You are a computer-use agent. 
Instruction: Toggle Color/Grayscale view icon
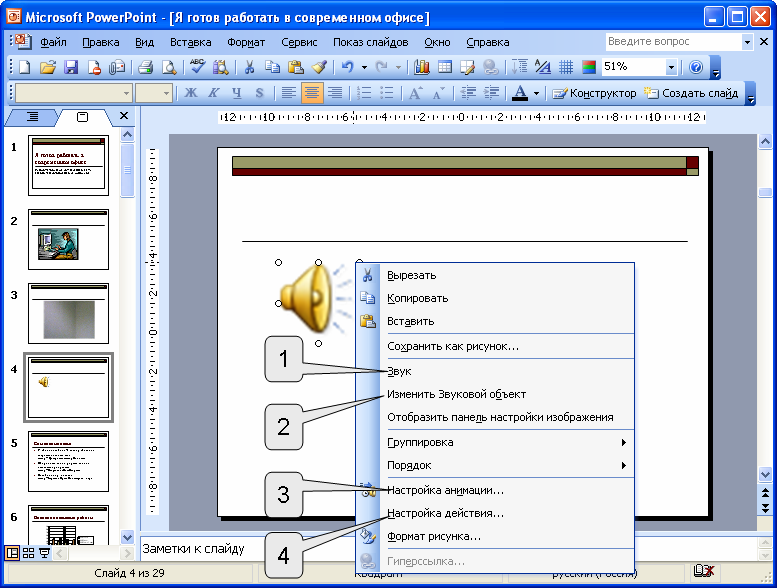click(x=589, y=67)
